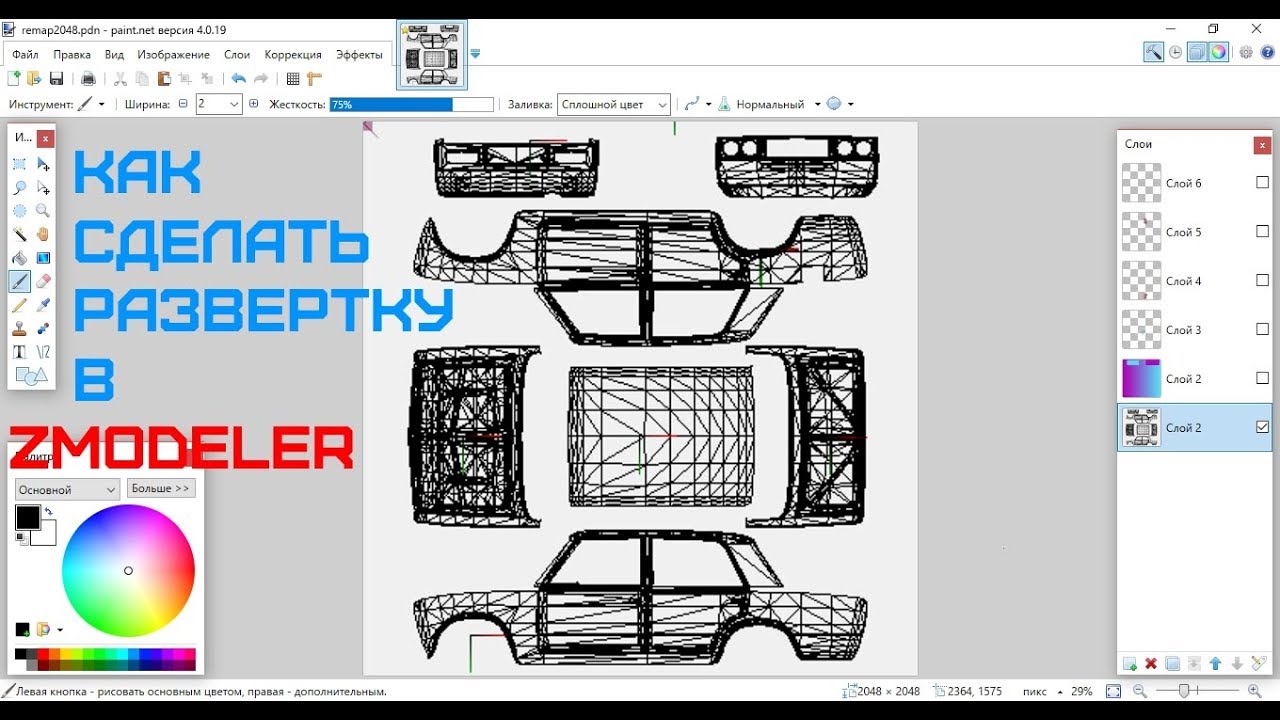Expand the image list arrow beside thumbnail

tap(475, 54)
